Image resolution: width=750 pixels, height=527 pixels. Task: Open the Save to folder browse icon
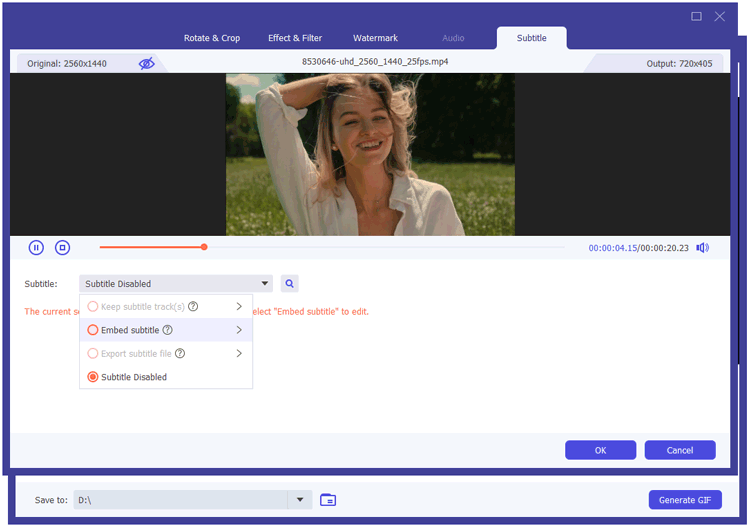[x=328, y=500]
